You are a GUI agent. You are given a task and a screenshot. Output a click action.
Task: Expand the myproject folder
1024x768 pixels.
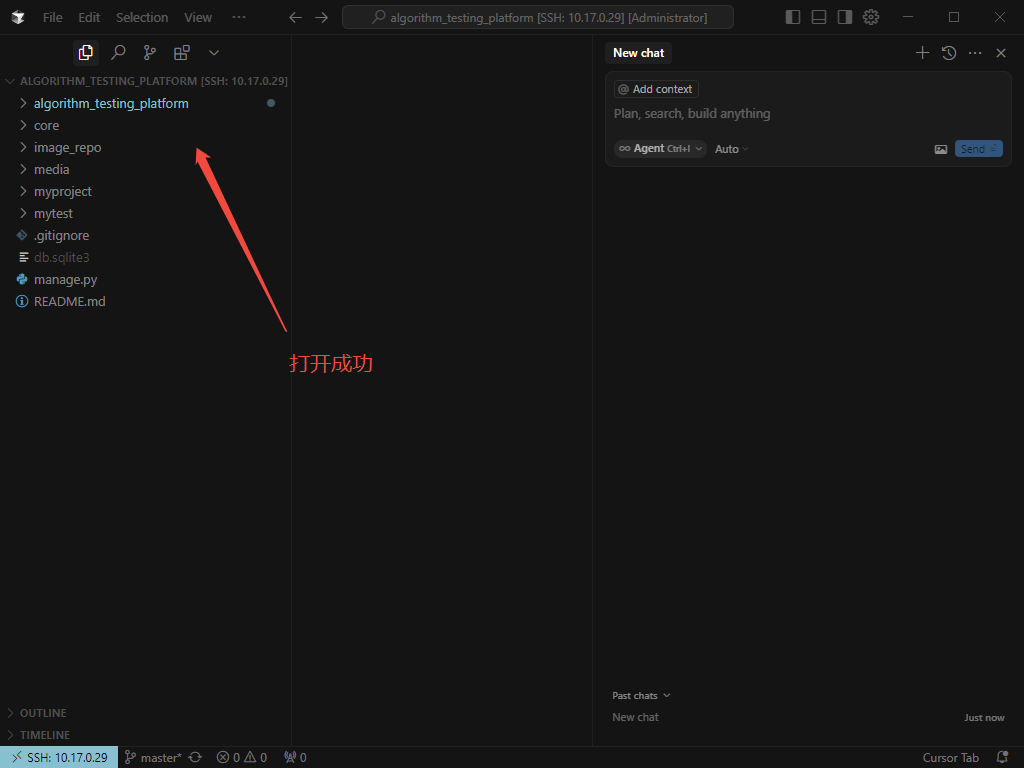146,191
